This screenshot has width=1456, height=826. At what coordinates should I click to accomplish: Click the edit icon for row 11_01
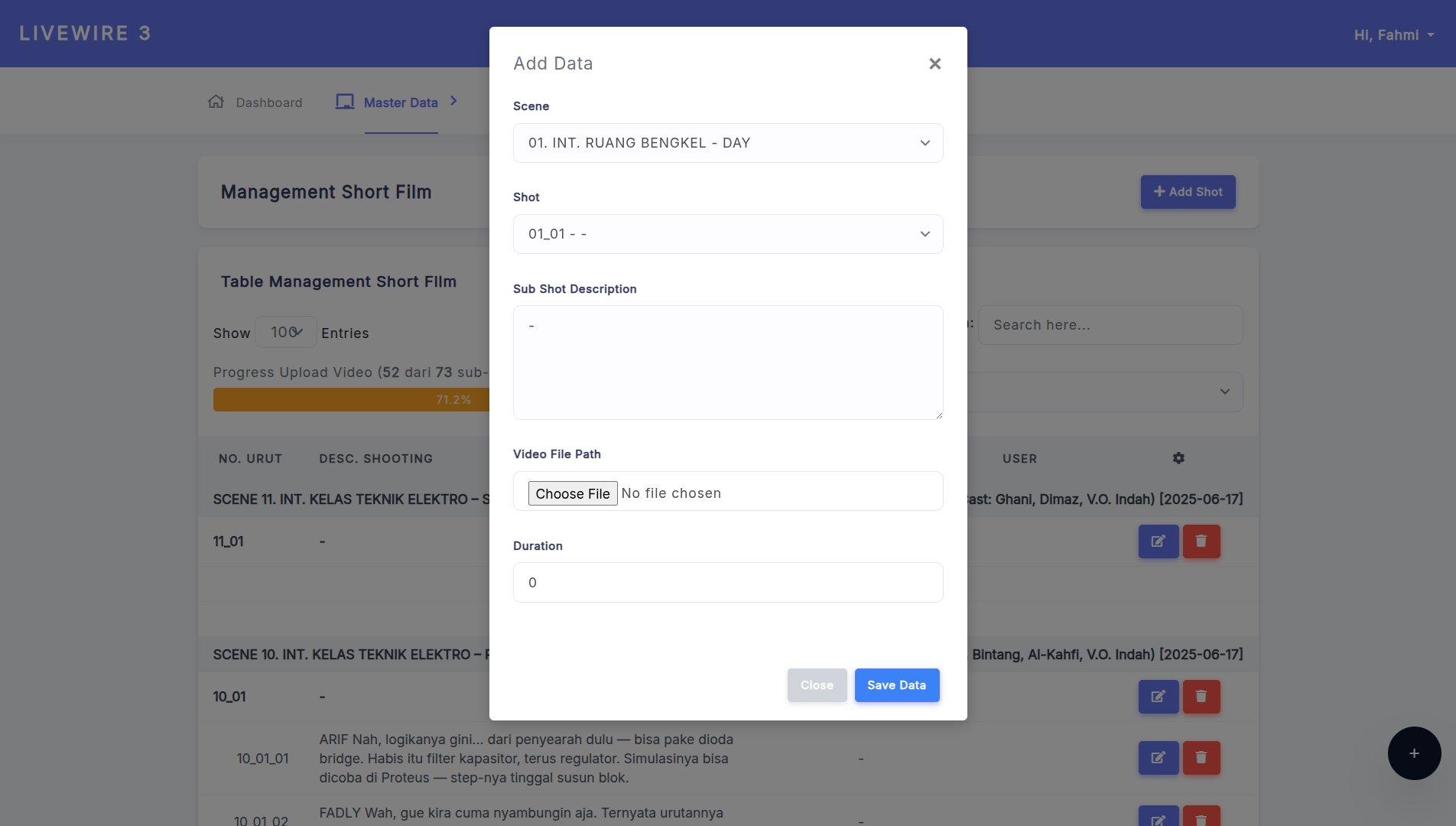[x=1158, y=541]
